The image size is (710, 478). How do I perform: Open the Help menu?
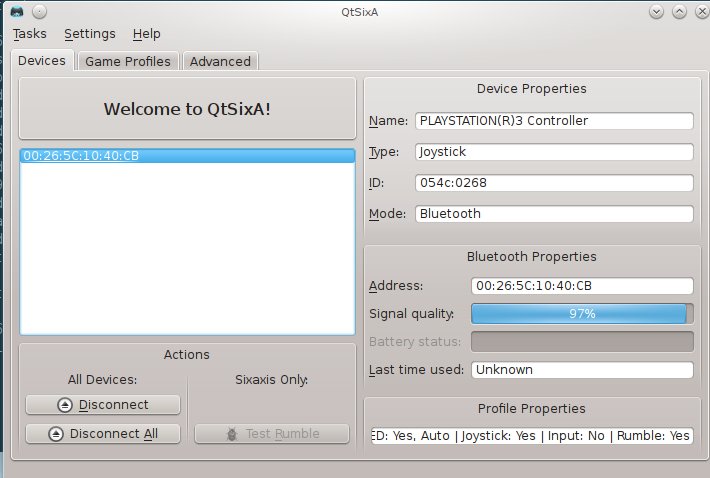(146, 34)
